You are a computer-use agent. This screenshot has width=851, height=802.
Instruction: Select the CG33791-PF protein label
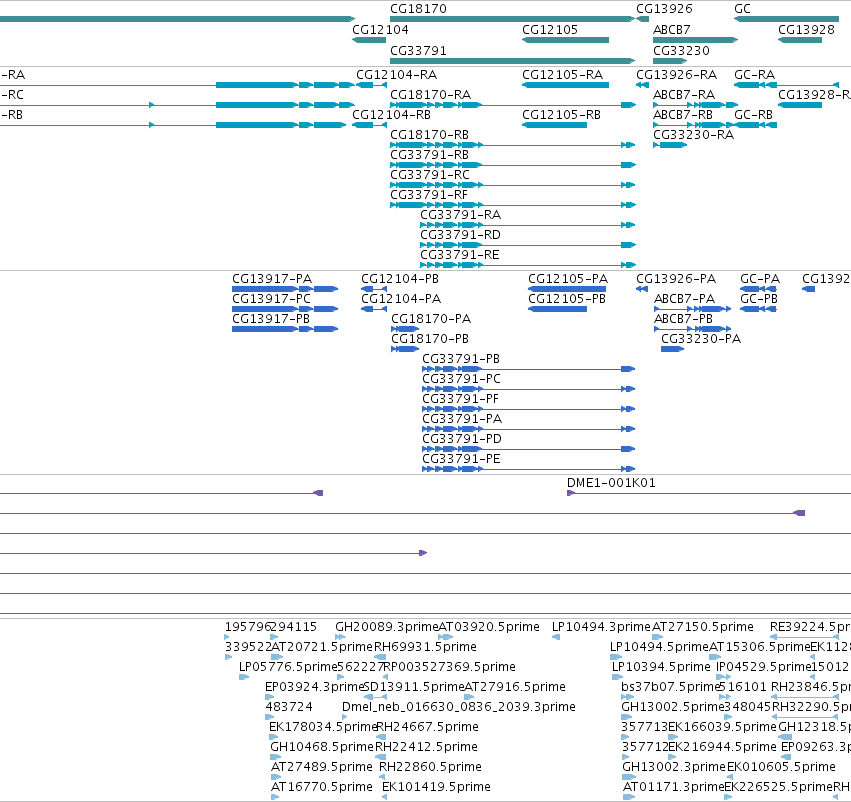click(x=460, y=399)
